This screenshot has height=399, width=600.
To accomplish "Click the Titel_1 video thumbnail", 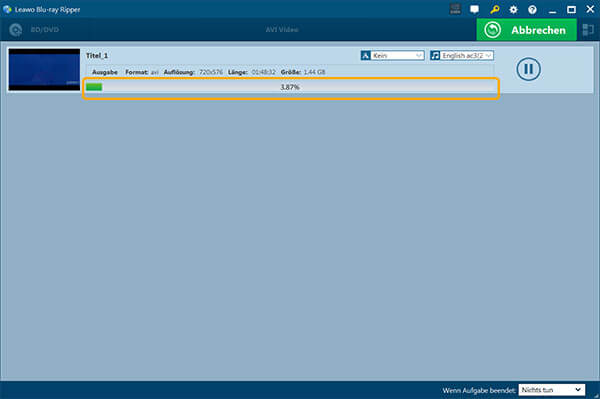I will [44, 69].
